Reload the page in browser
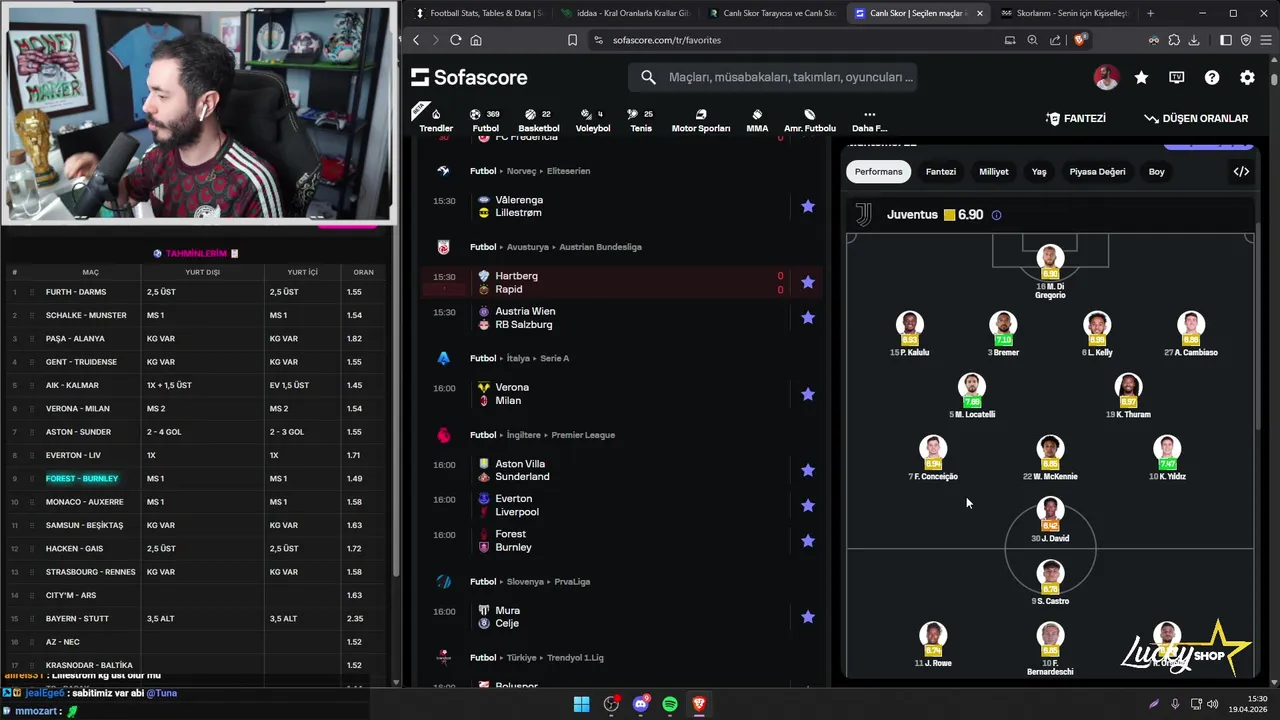The width and height of the screenshot is (1280, 720). click(456, 40)
